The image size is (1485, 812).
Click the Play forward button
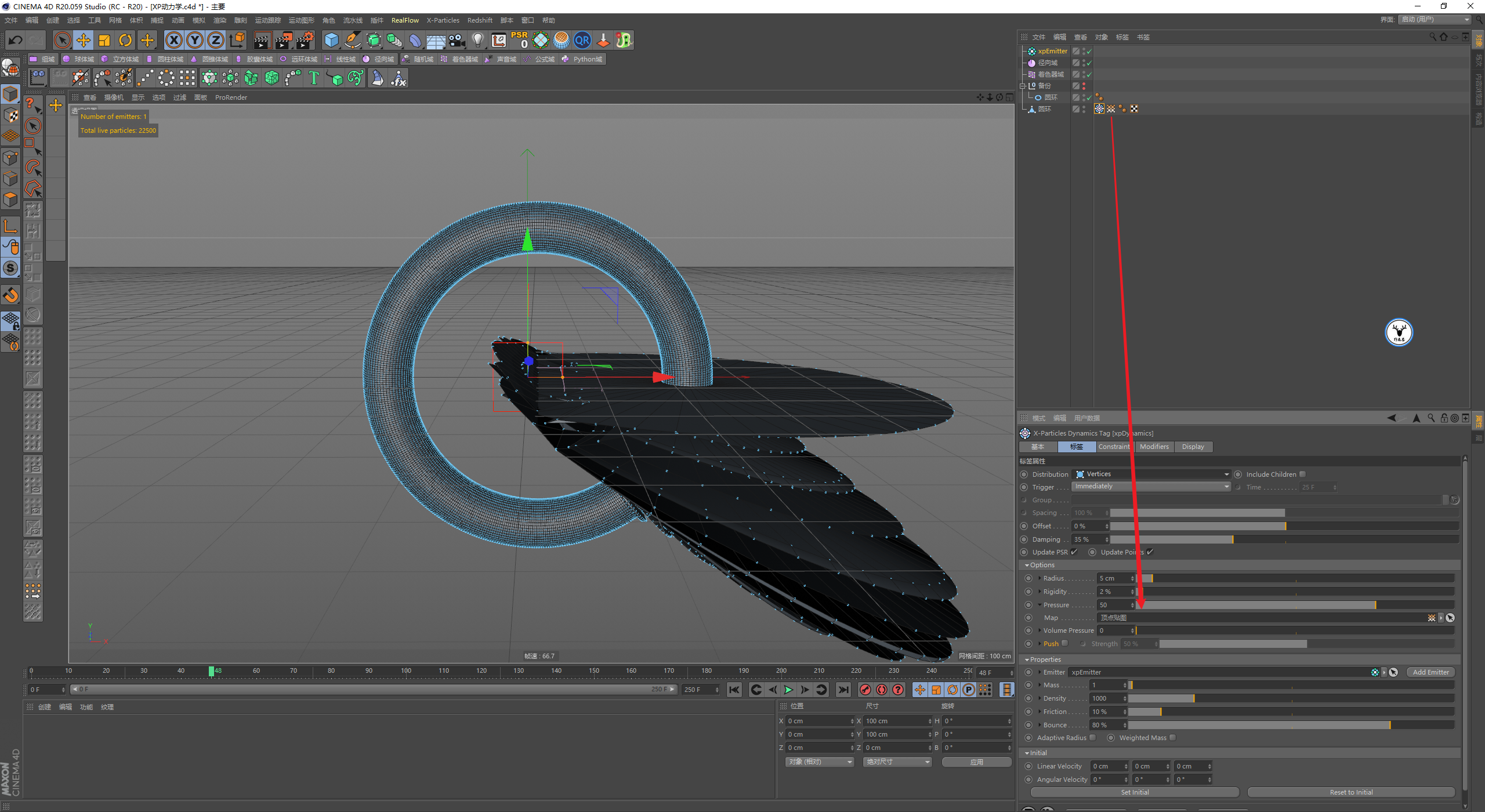click(788, 690)
